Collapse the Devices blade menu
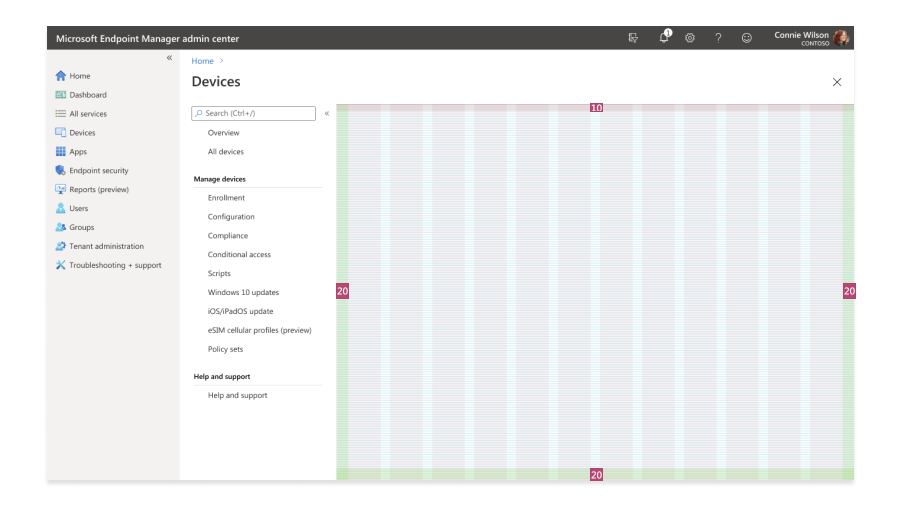 tap(327, 114)
